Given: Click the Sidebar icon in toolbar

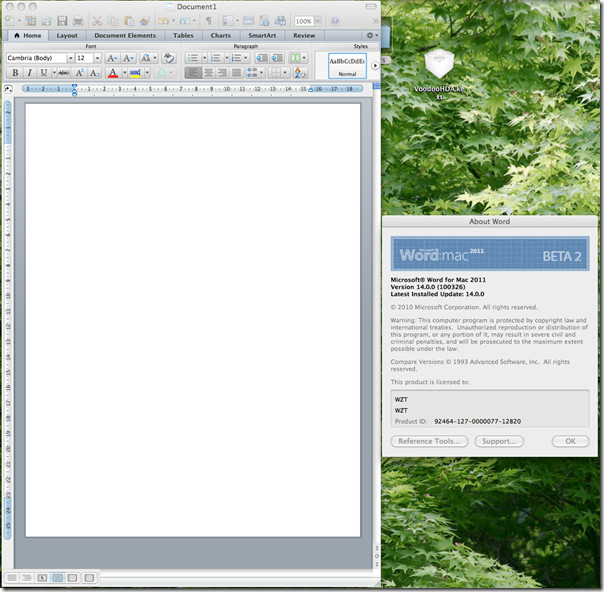Looking at the screenshot, I should click(x=228, y=20).
